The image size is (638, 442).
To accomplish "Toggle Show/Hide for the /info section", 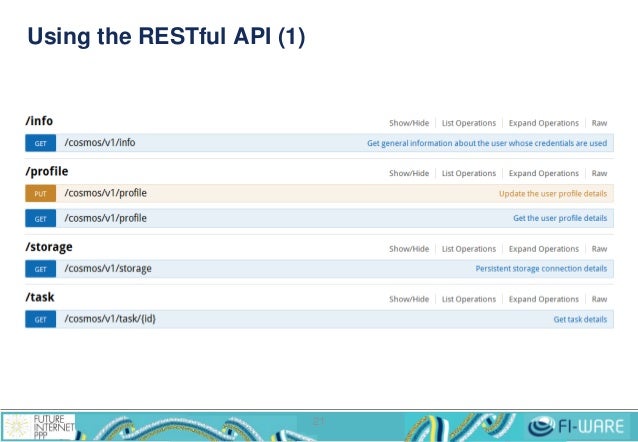I will point(409,123).
